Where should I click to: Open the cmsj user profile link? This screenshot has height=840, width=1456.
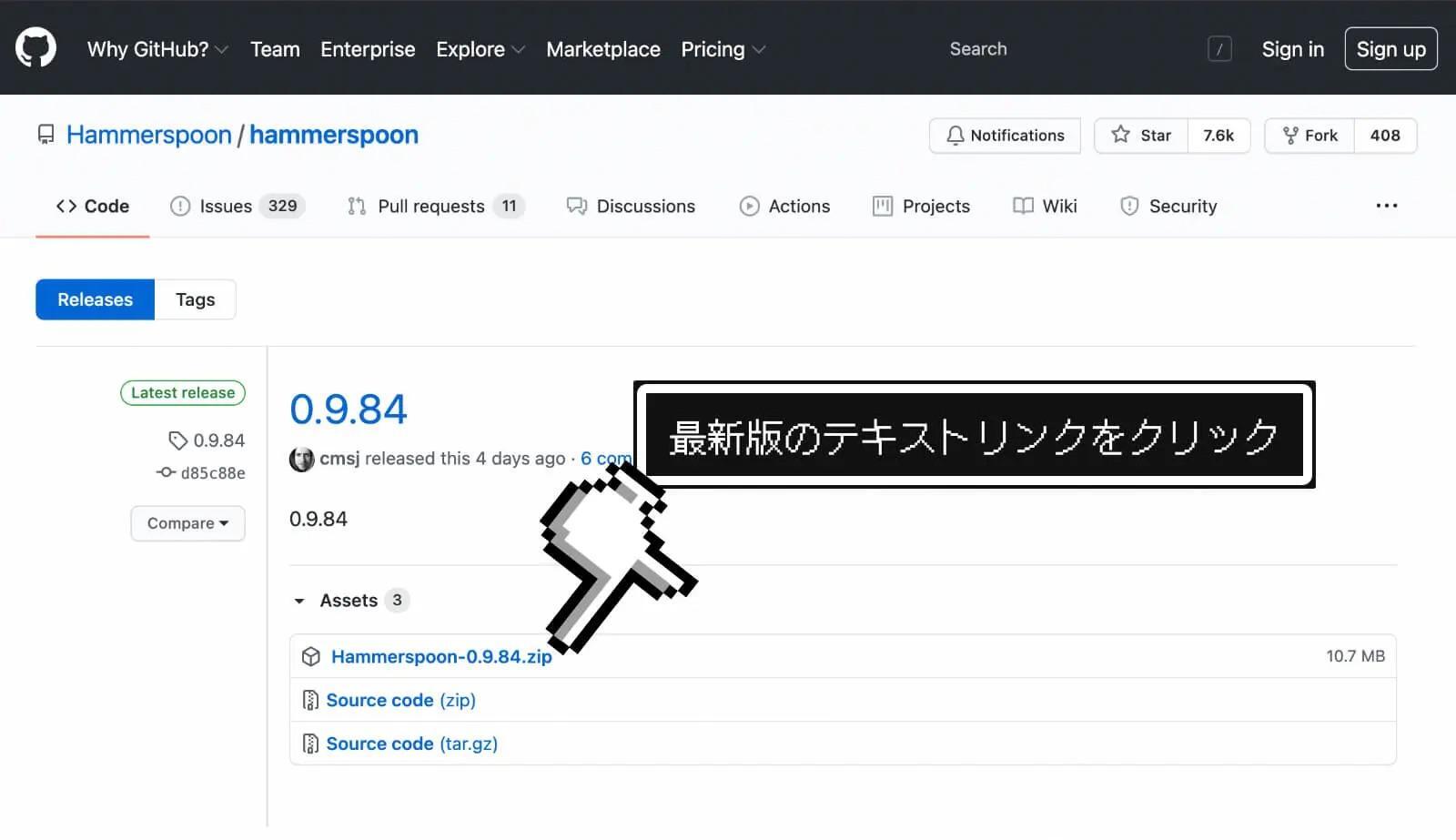(x=339, y=459)
